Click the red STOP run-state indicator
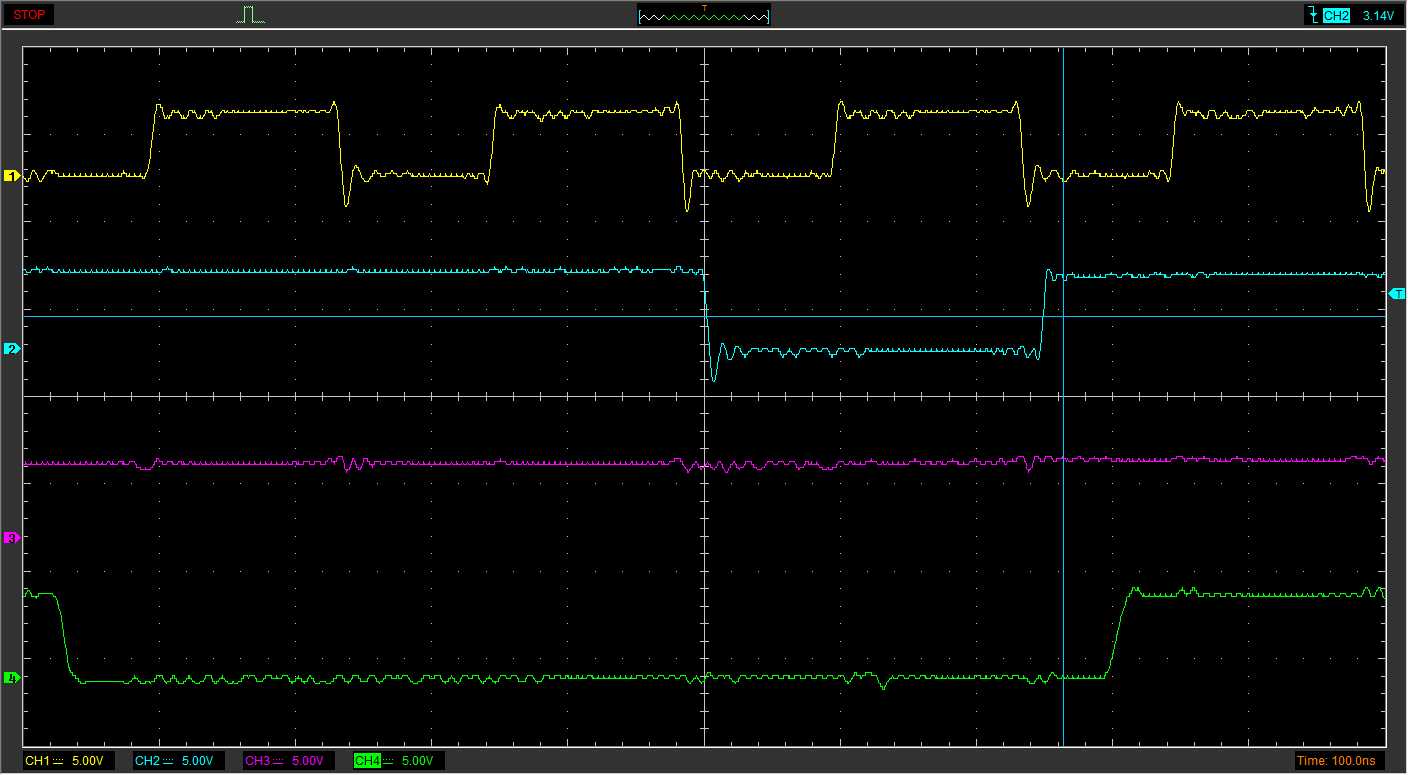 (29, 15)
